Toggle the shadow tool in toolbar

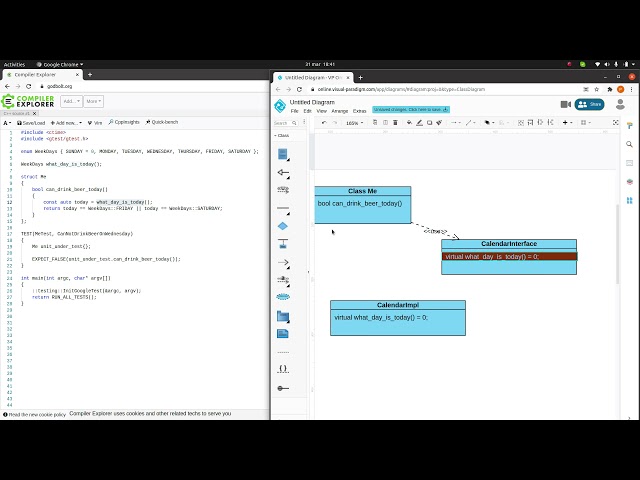pos(429,122)
